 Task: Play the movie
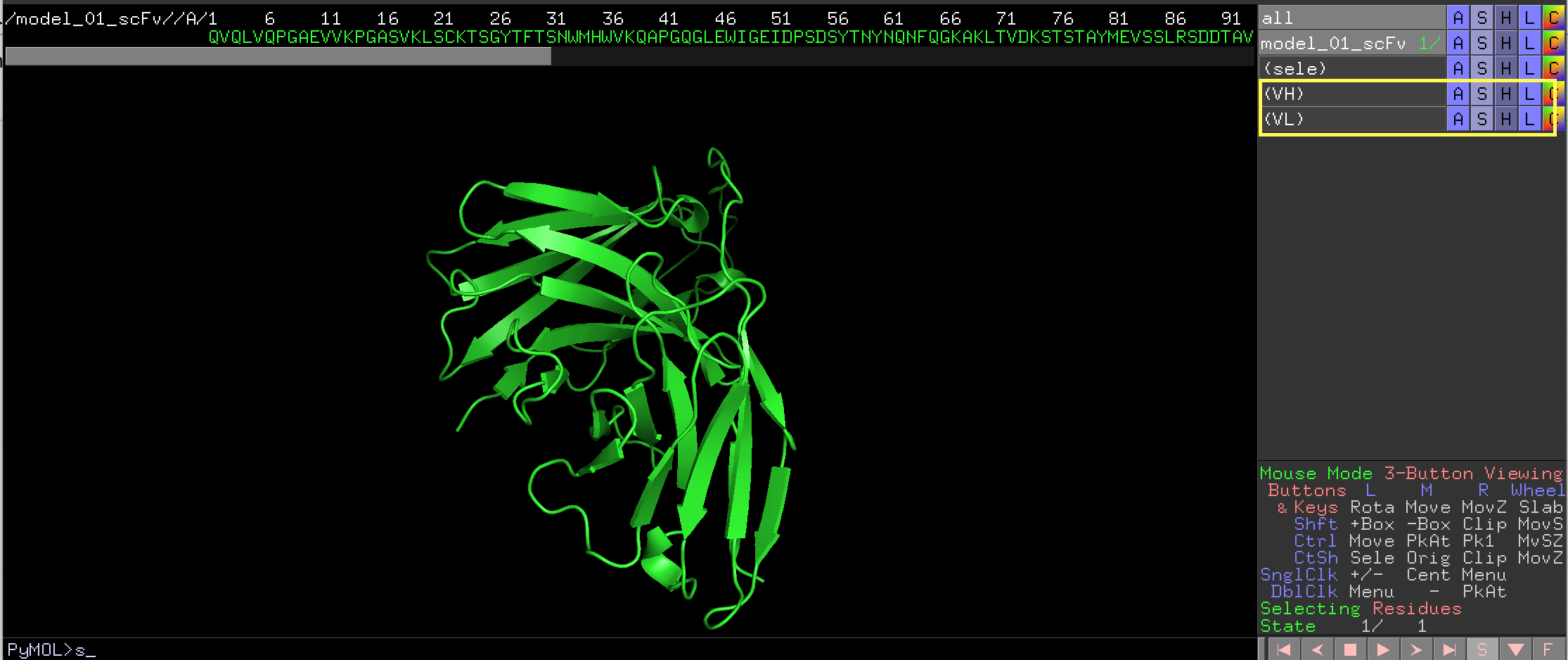[1383, 649]
